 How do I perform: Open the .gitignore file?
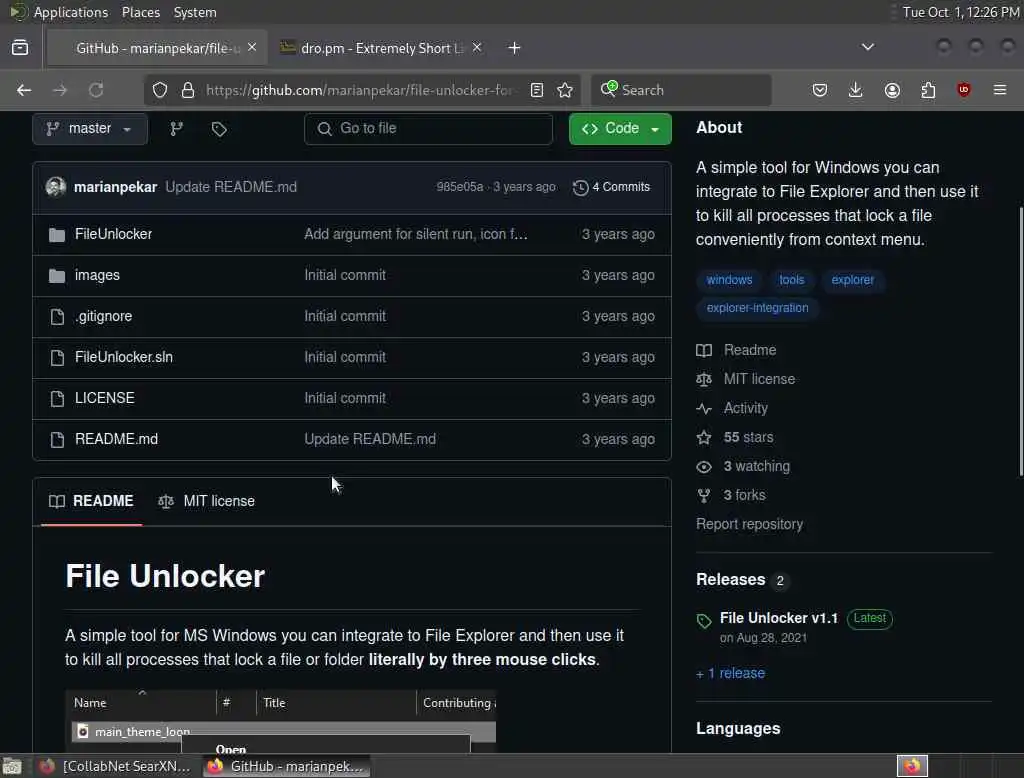pos(103,316)
